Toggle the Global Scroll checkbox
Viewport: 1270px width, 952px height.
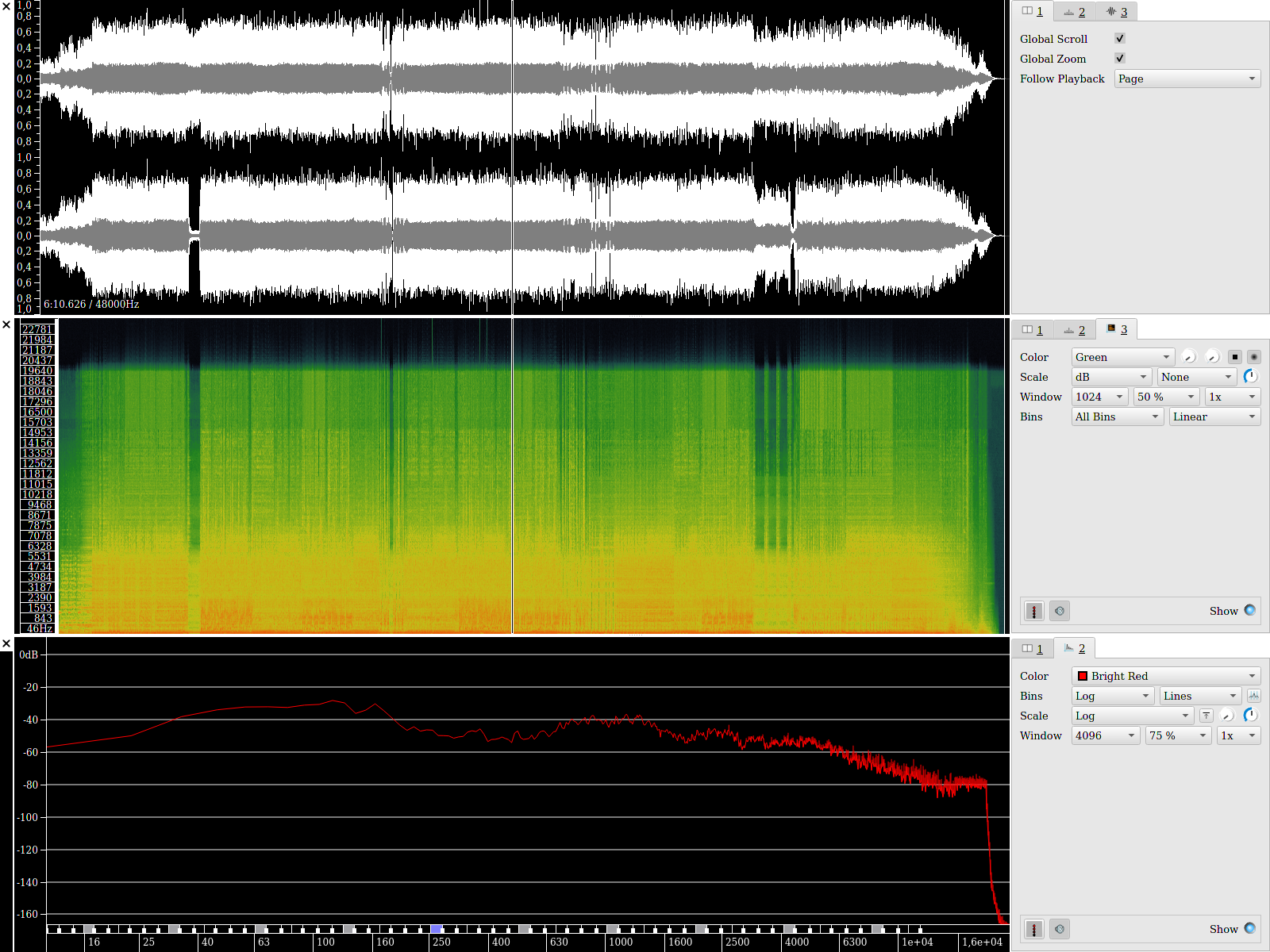pyautogui.click(x=1120, y=38)
